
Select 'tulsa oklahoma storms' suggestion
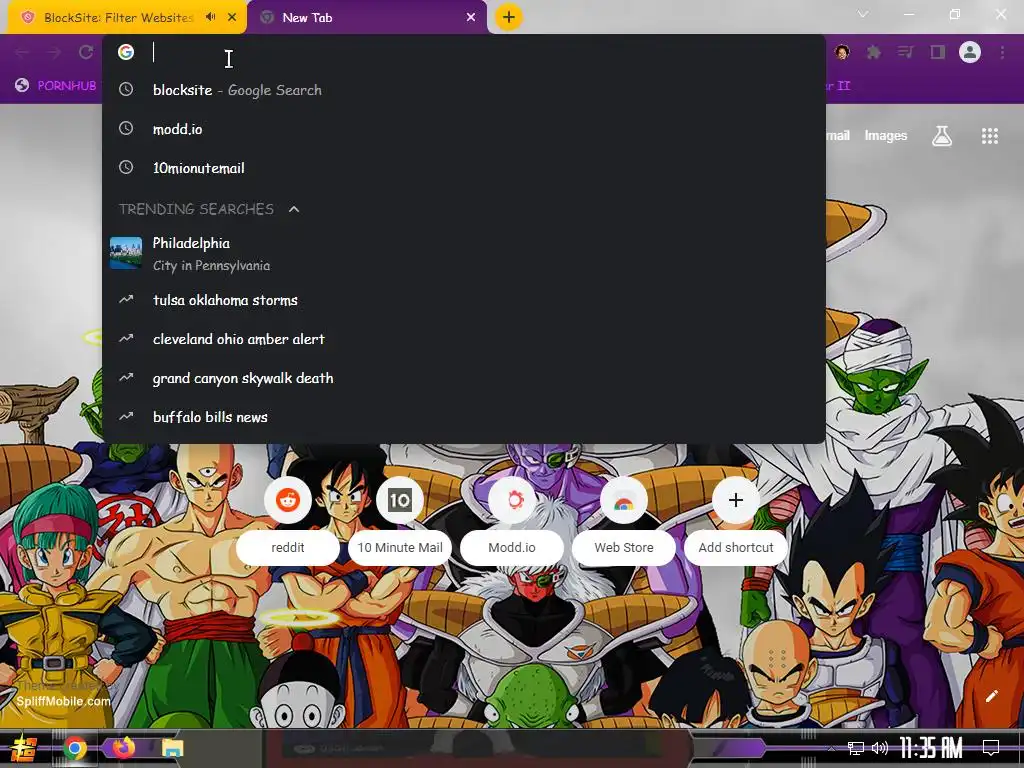coord(464,300)
